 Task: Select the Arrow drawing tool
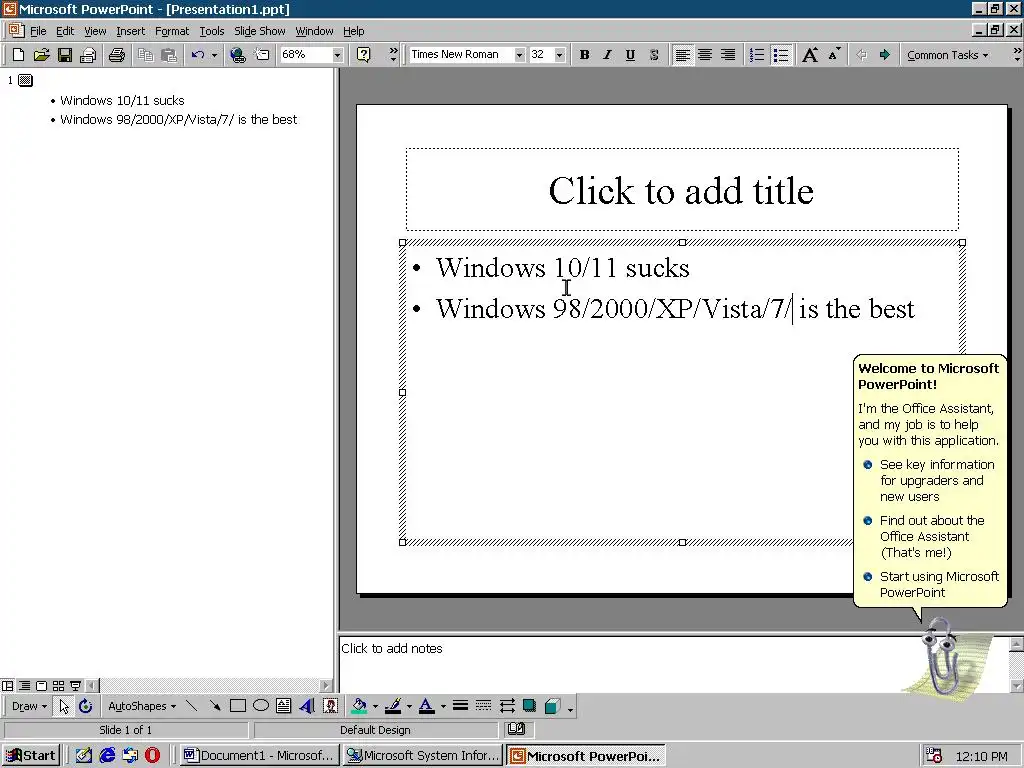pyautogui.click(x=214, y=706)
